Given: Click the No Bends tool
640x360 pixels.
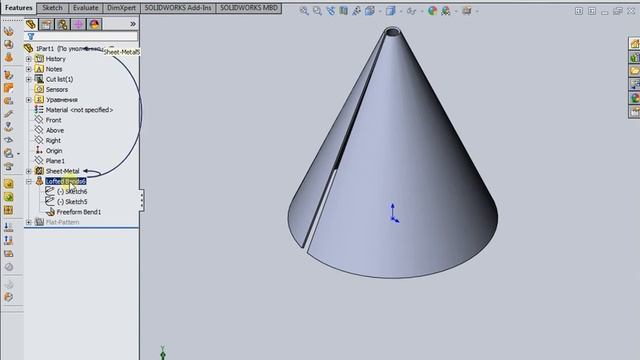Looking at the screenshot, I should point(9,267).
